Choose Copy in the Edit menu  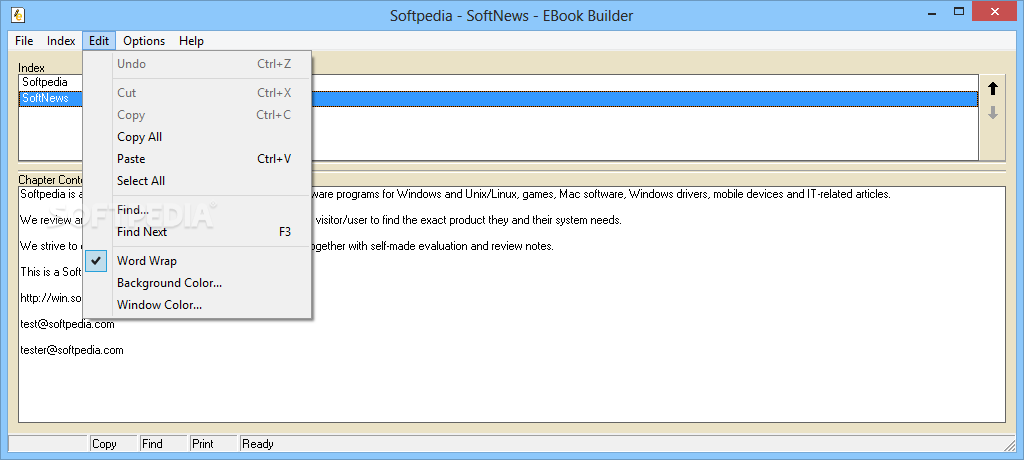point(197,115)
